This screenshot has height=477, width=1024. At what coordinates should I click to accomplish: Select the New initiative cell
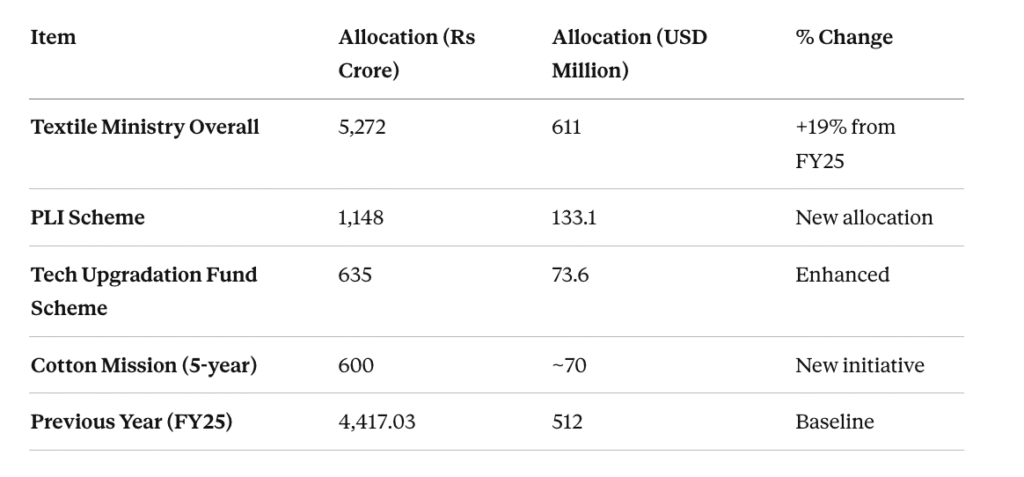tap(860, 365)
